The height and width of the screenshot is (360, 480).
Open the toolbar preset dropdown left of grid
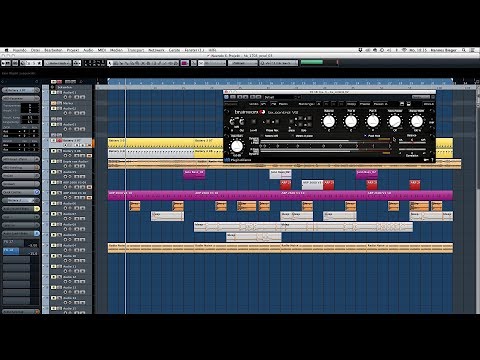click(58, 63)
